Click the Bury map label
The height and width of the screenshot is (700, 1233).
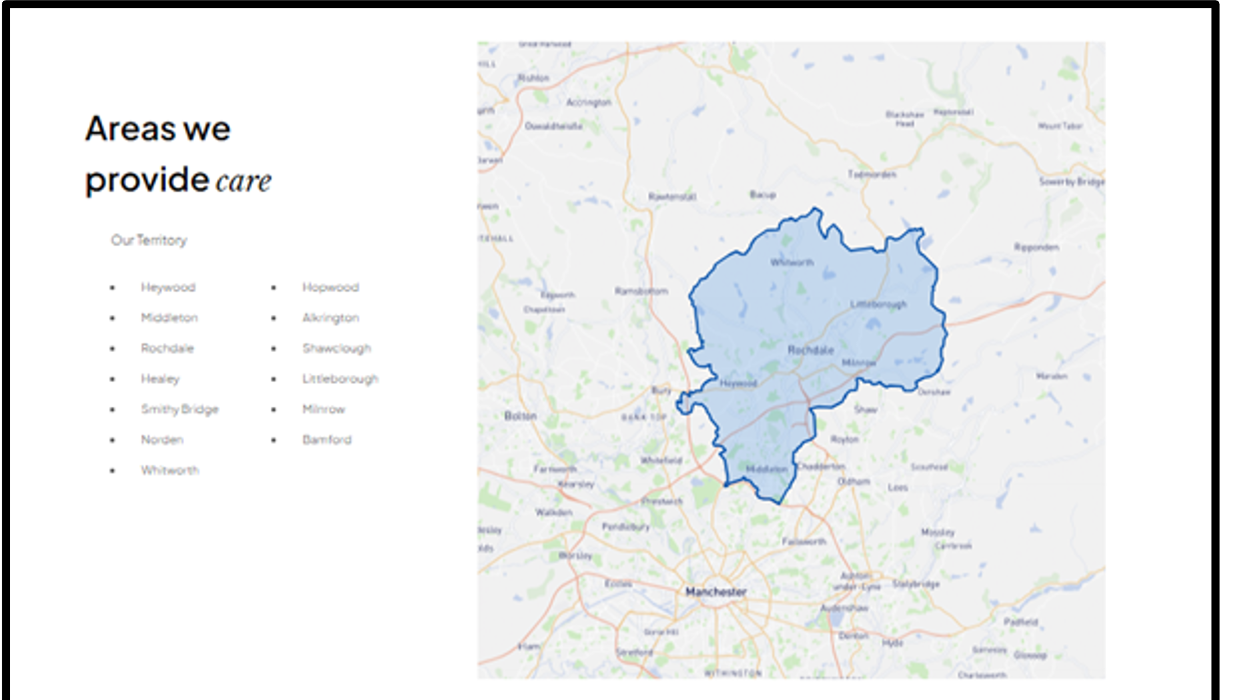point(661,390)
